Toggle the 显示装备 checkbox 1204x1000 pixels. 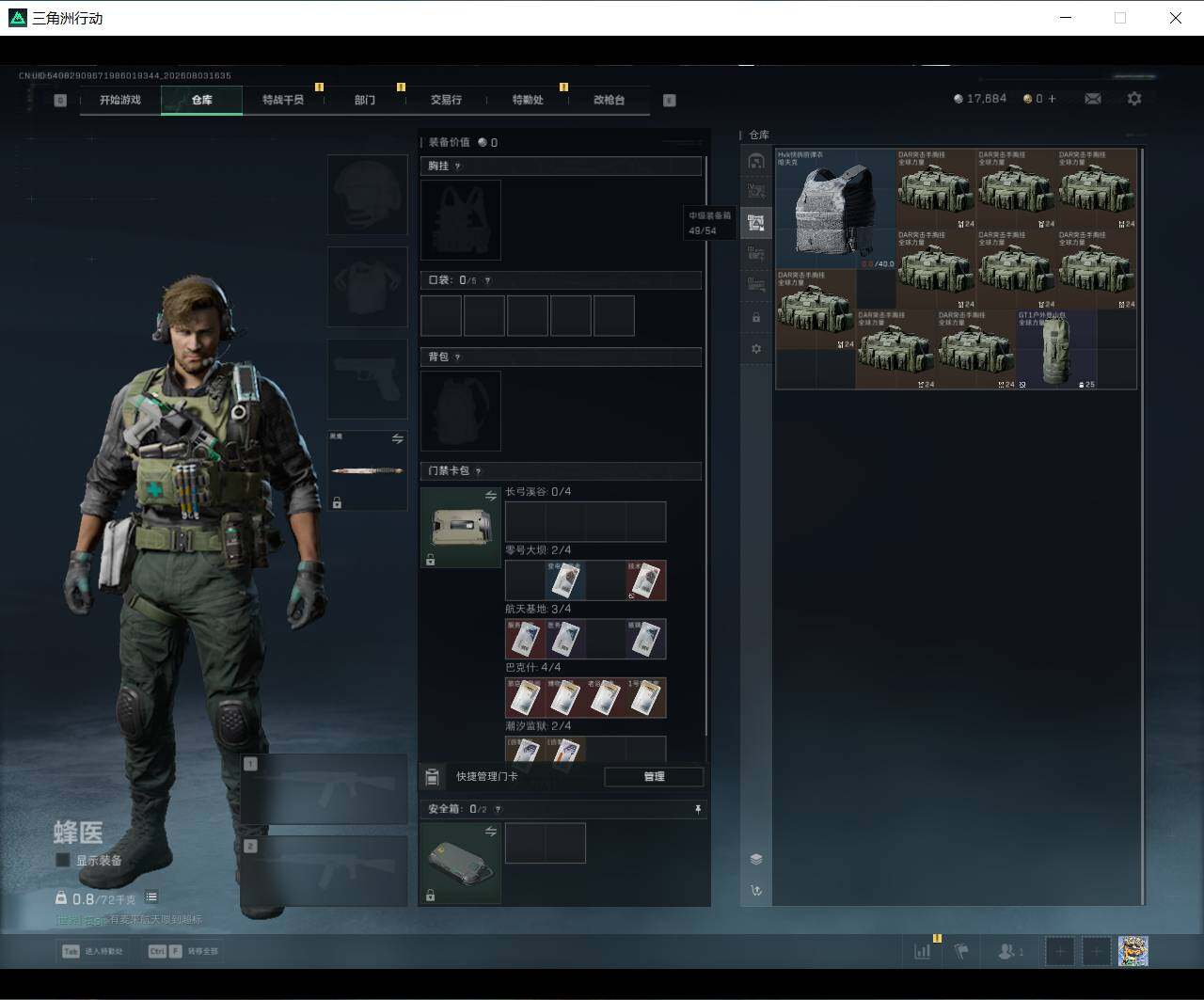[63, 860]
